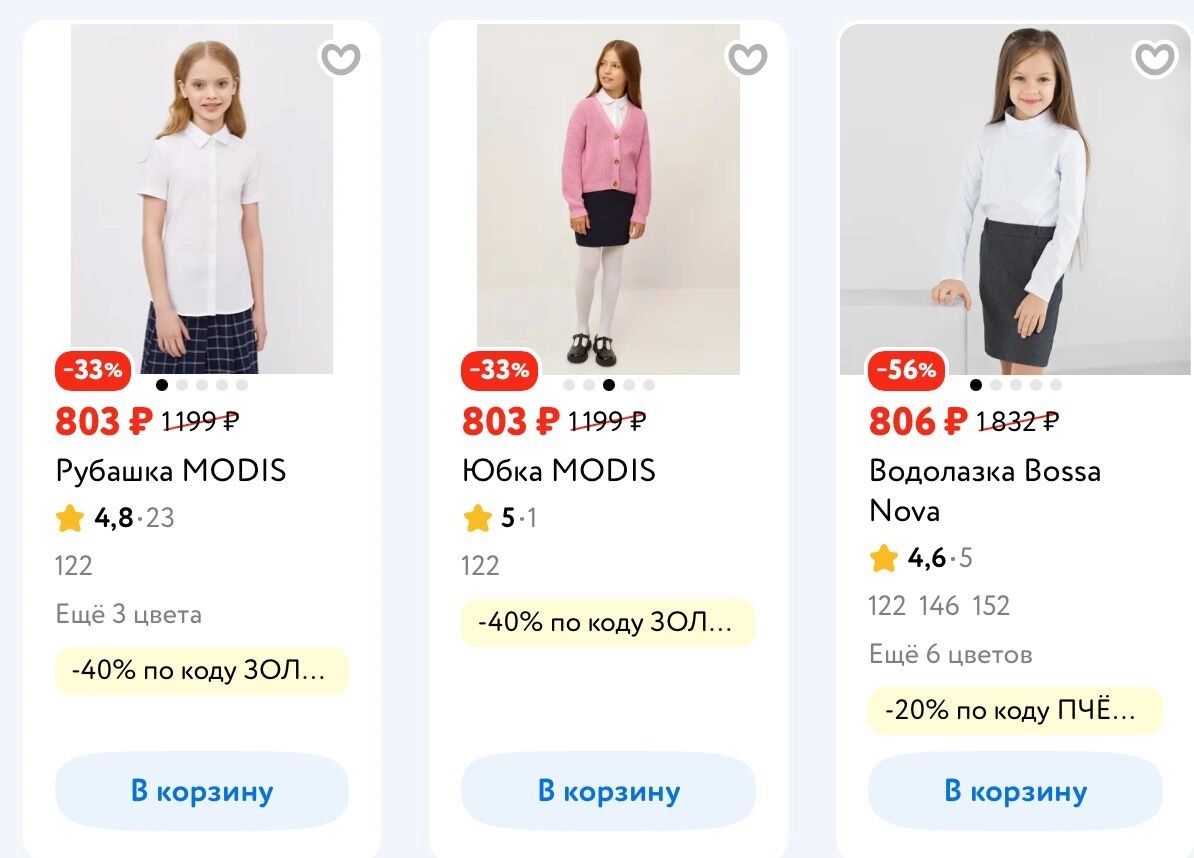Image resolution: width=1194 pixels, height=858 pixels.
Task: Open pink cardigan skirt product photo
Action: 608,200
